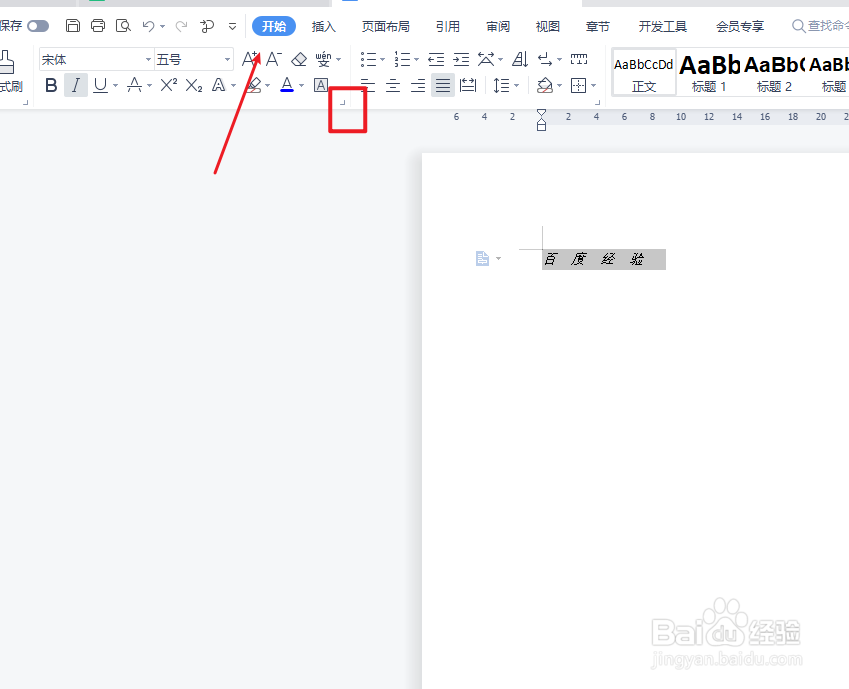
Task: Expand bullets style dropdown arrow
Action: click(382, 59)
